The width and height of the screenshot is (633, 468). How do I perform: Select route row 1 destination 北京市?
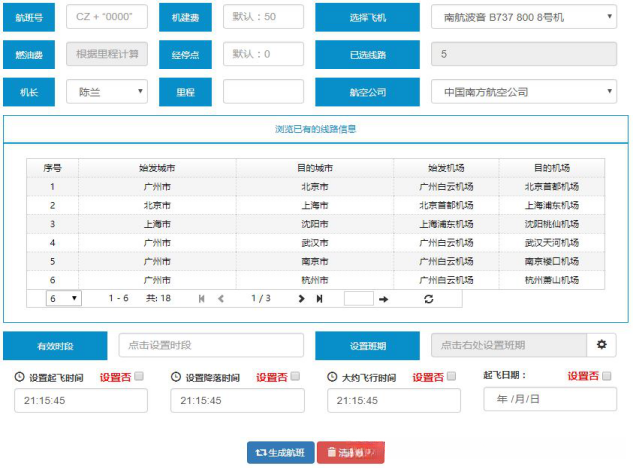(315, 187)
